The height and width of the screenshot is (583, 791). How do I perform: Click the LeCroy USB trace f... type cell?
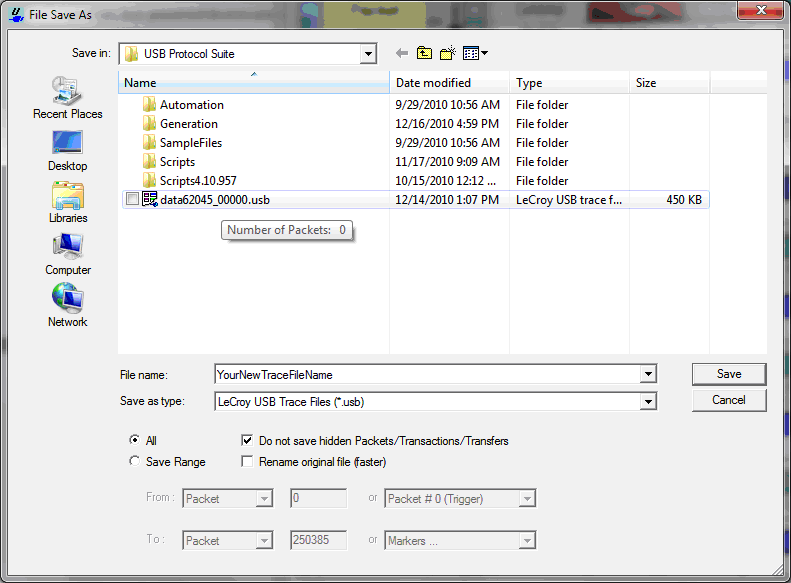point(569,200)
